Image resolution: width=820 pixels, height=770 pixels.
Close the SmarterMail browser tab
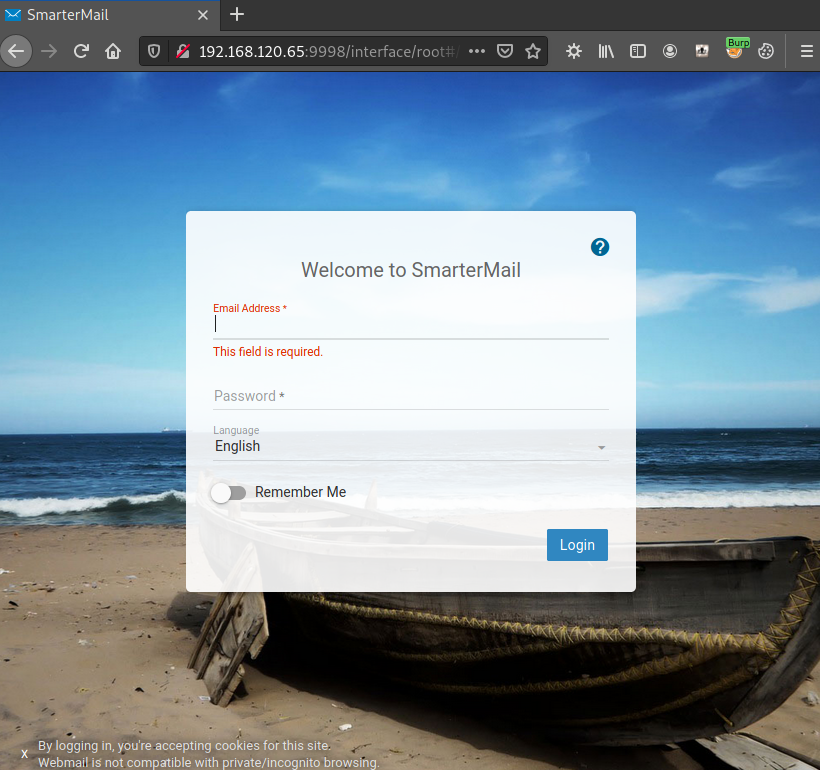[203, 15]
